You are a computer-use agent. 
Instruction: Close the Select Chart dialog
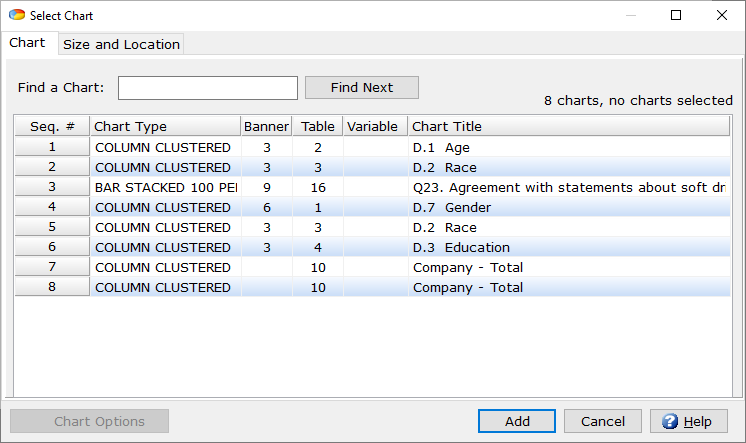click(x=722, y=15)
